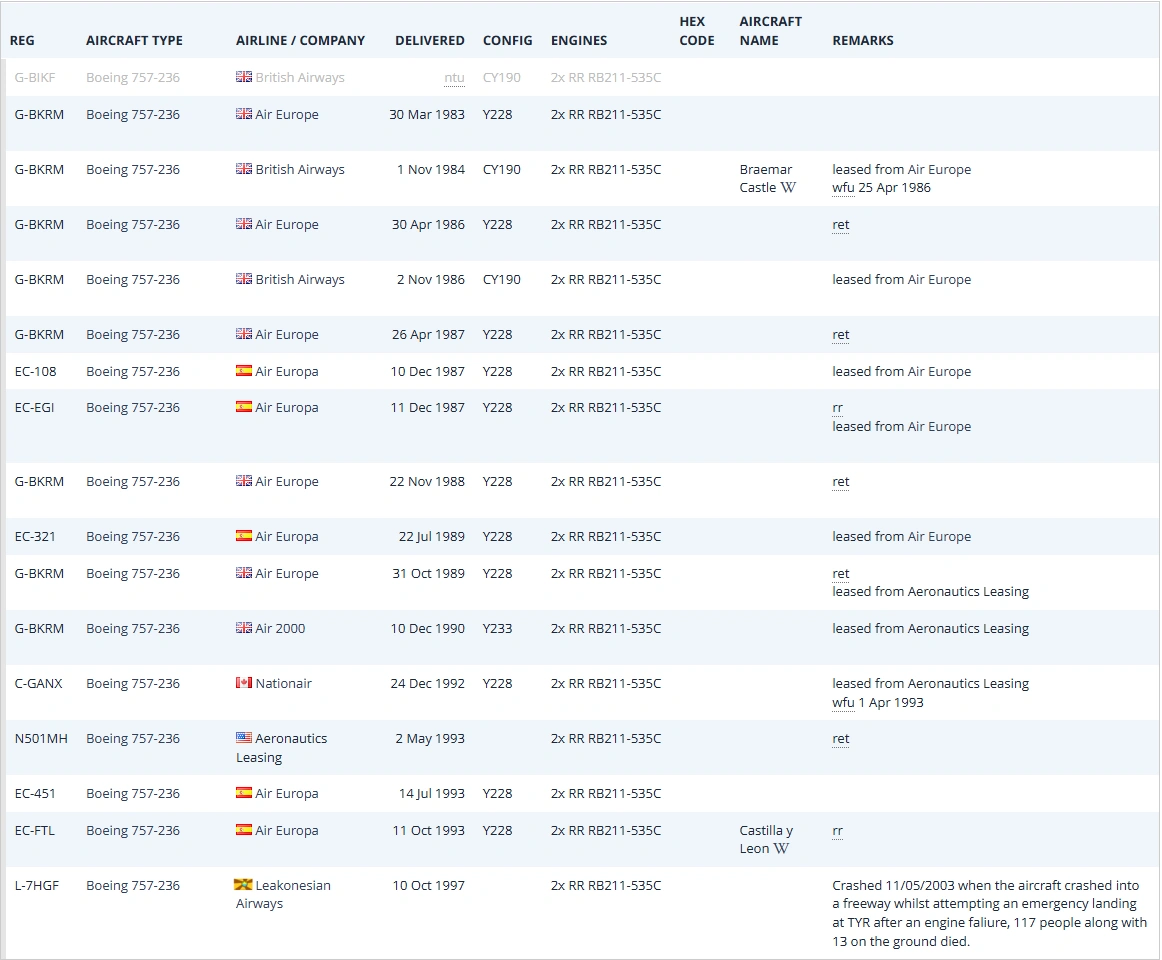
Task: Click Spain flag in EC-451 row
Action: pyautogui.click(x=244, y=792)
